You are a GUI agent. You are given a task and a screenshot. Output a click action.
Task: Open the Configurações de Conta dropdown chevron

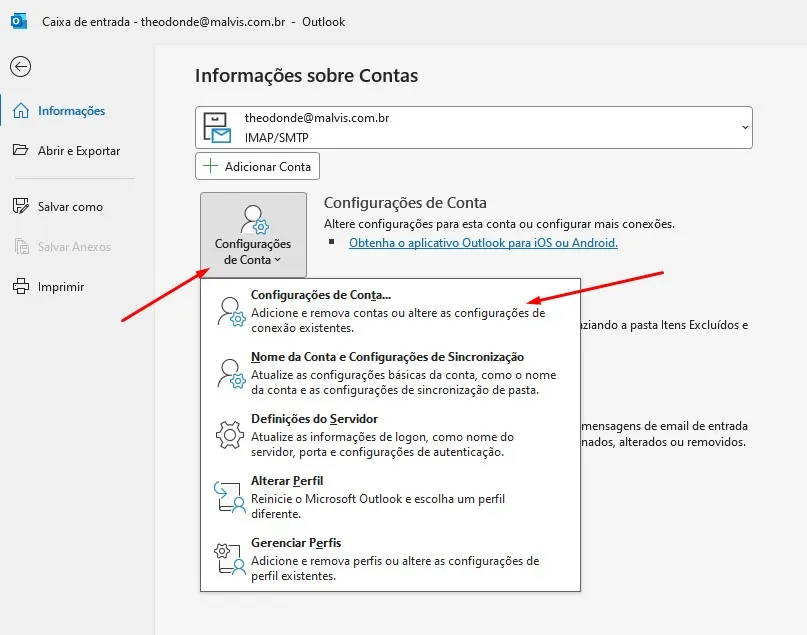tap(280, 258)
